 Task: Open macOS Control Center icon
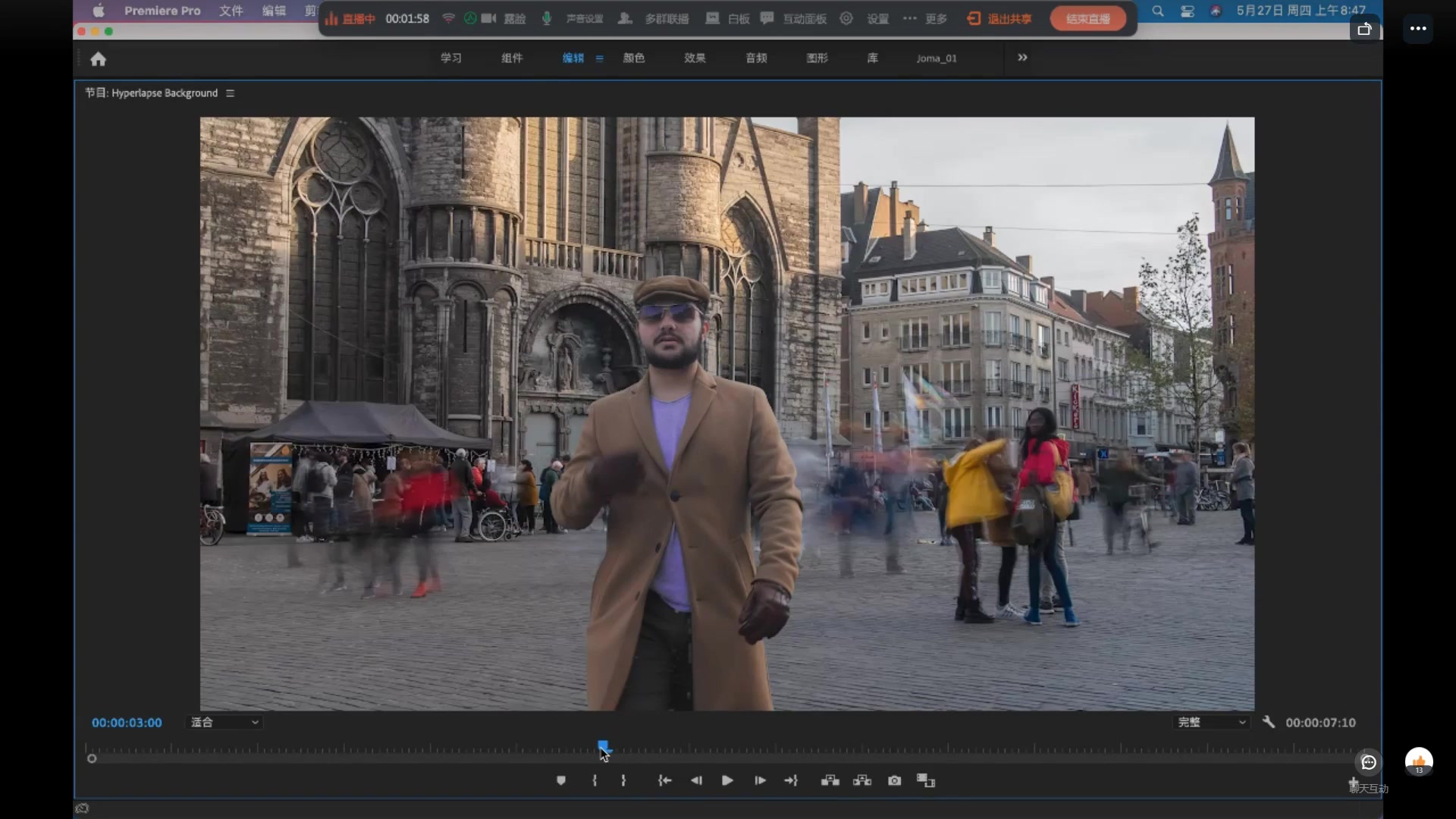coord(1188,11)
